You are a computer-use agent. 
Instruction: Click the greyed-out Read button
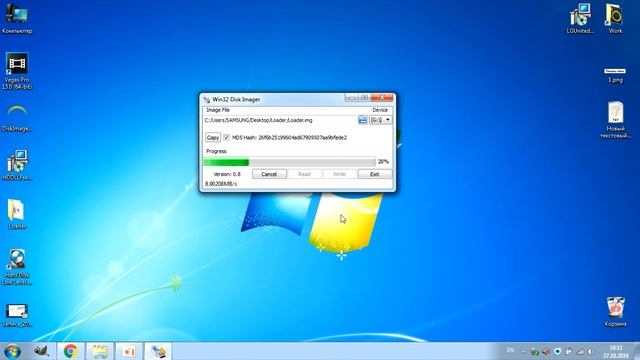tap(304, 174)
